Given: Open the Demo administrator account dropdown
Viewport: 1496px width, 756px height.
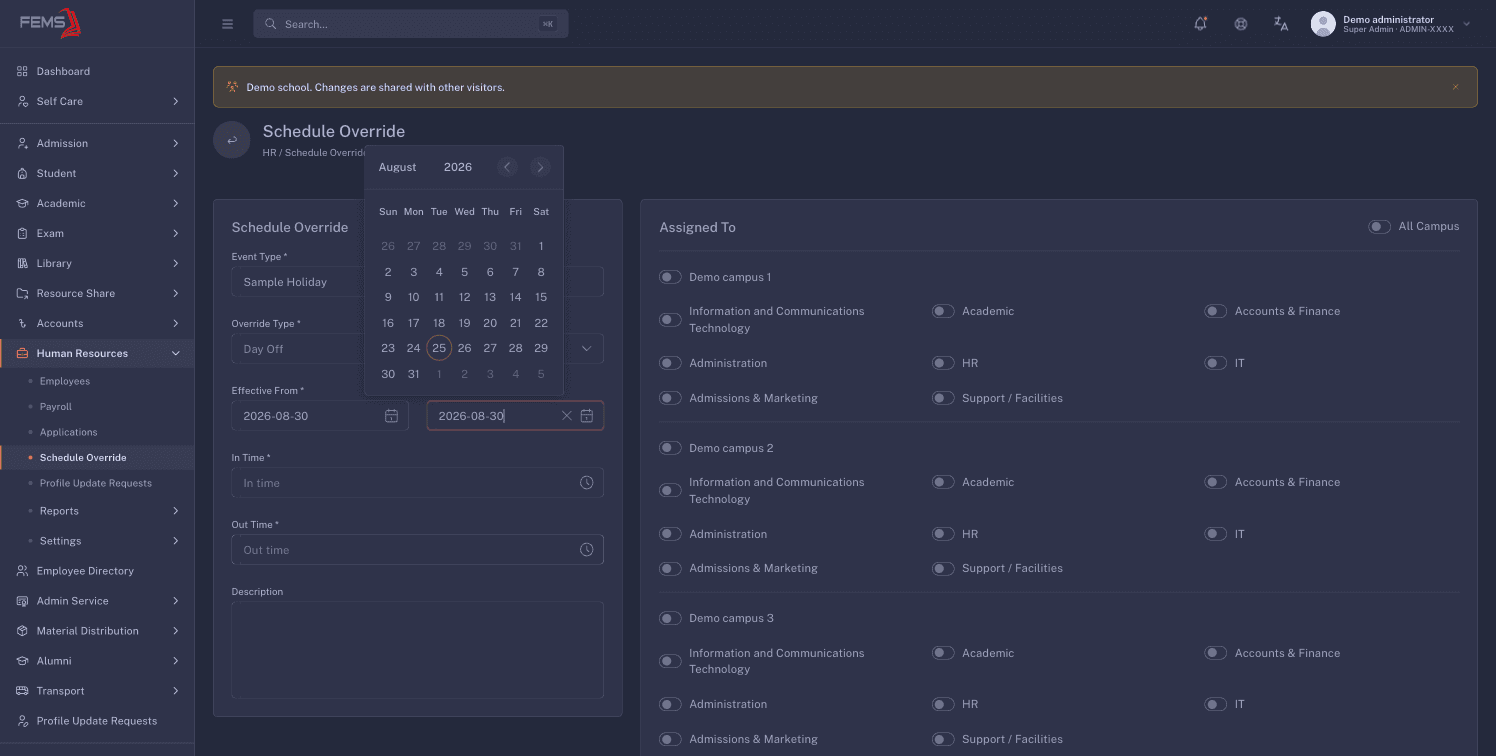Looking at the screenshot, I should (x=1391, y=24).
